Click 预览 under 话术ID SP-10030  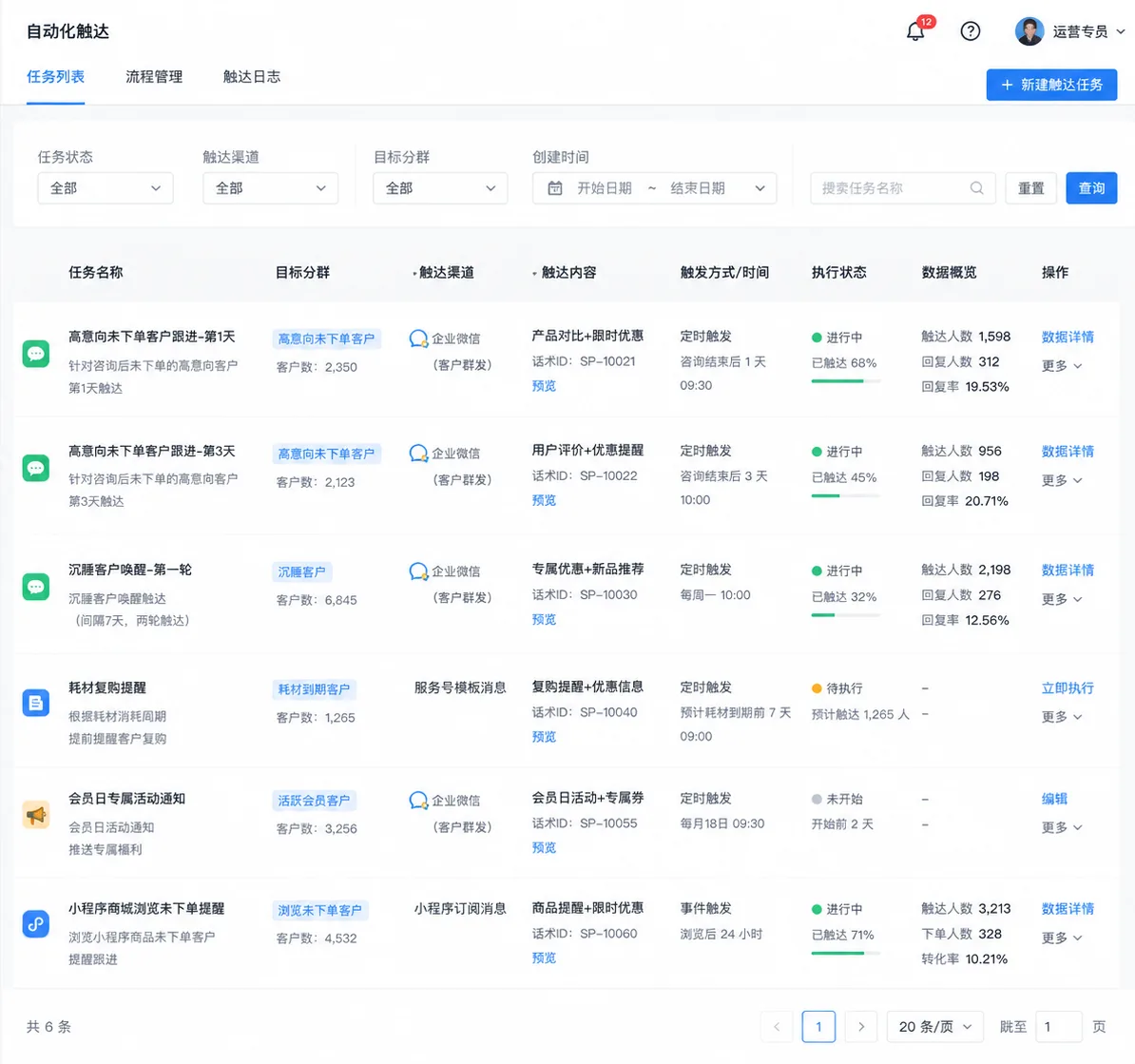tap(545, 620)
